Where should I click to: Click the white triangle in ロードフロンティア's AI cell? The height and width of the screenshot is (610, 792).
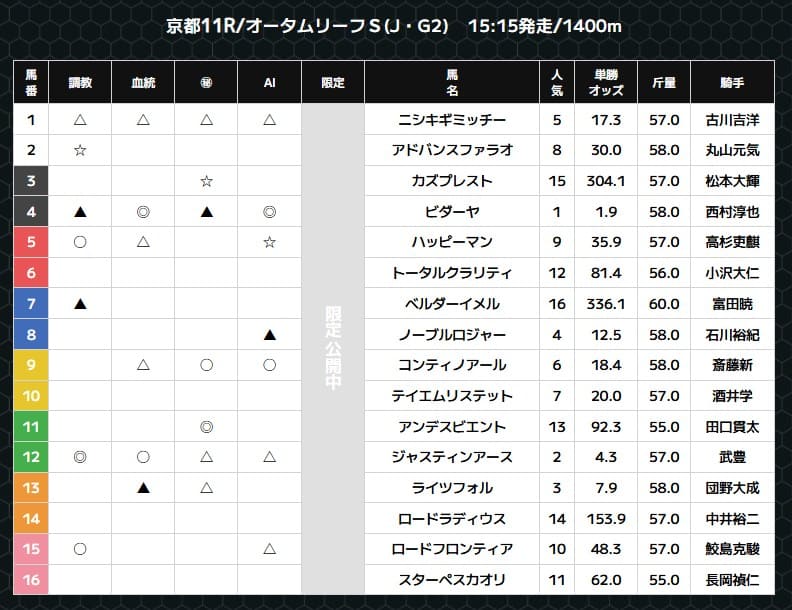[269, 548]
